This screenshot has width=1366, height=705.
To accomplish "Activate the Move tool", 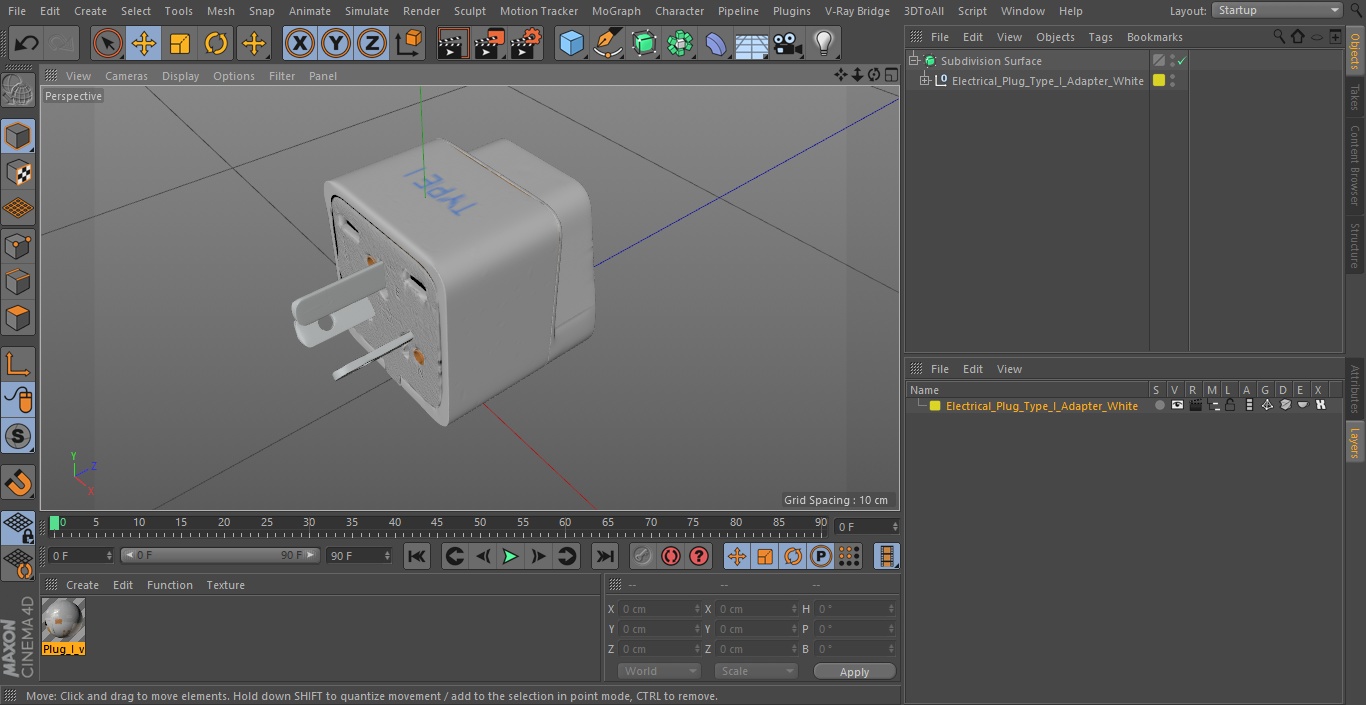I will (x=143, y=43).
